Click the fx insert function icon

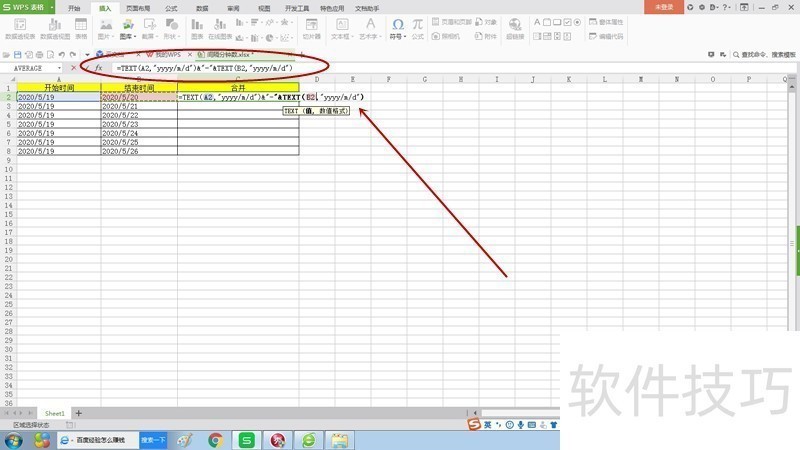tap(98, 67)
